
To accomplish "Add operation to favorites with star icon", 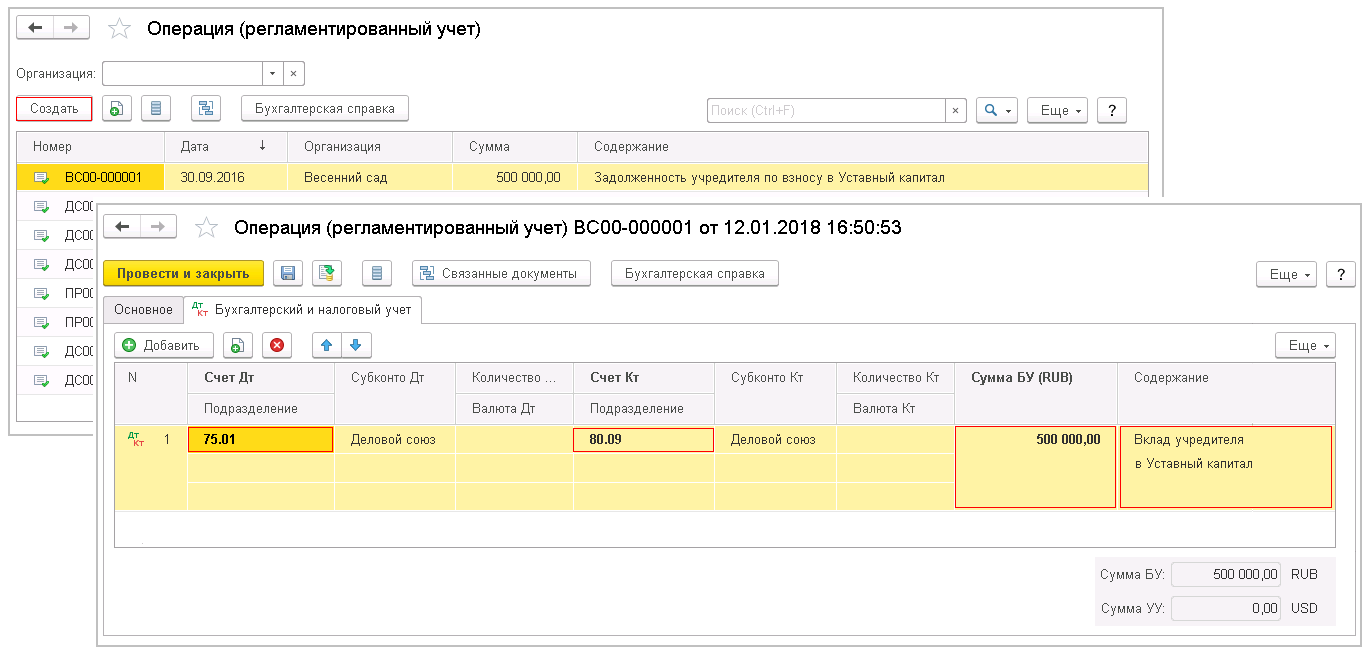I will point(206,228).
